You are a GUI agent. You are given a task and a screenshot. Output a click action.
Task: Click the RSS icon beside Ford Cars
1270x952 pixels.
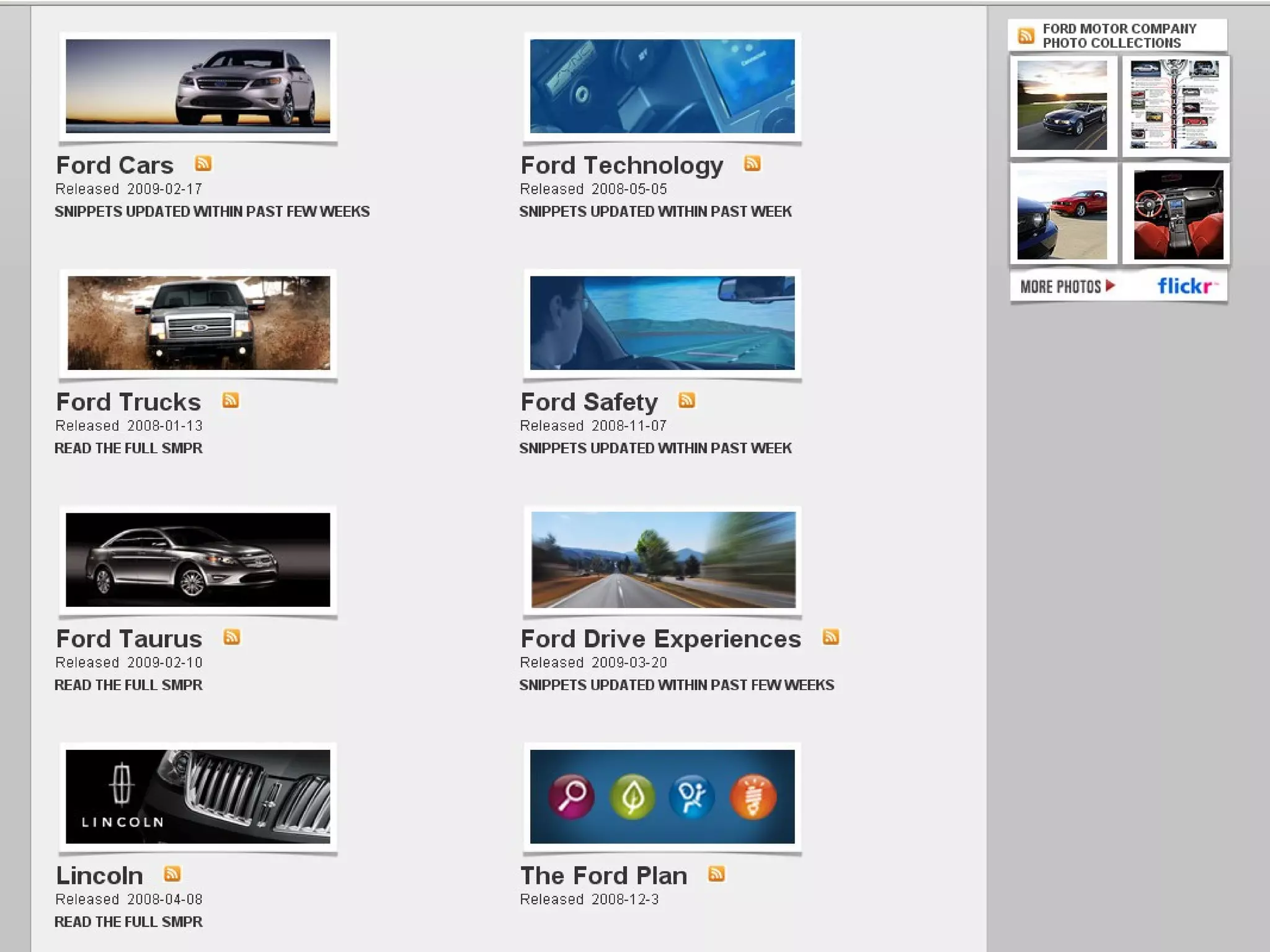(203, 163)
